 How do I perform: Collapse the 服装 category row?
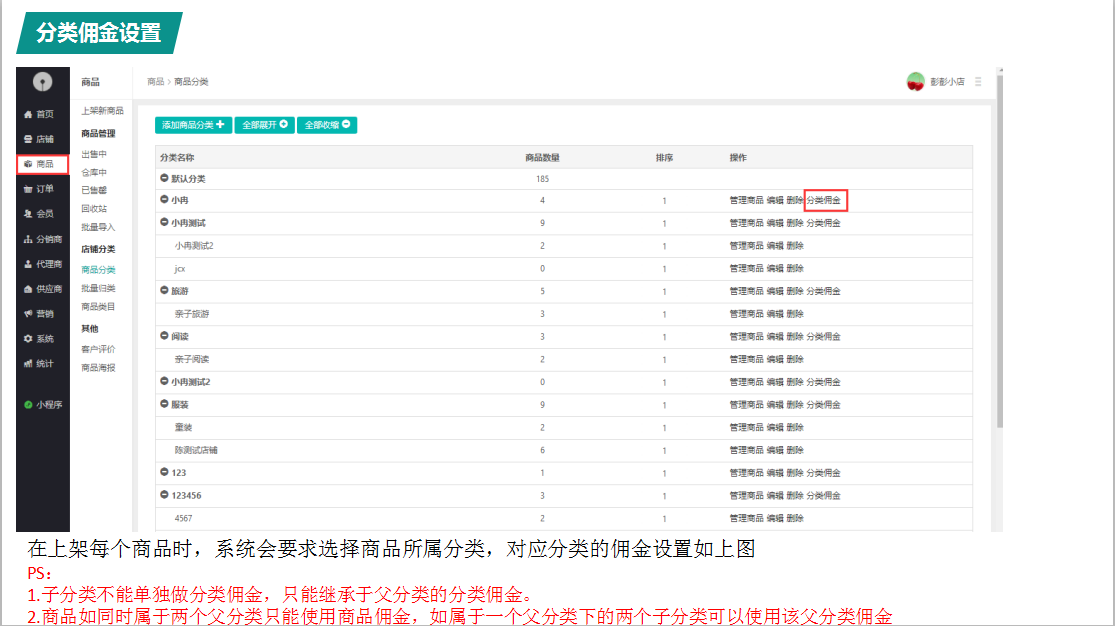click(165, 405)
